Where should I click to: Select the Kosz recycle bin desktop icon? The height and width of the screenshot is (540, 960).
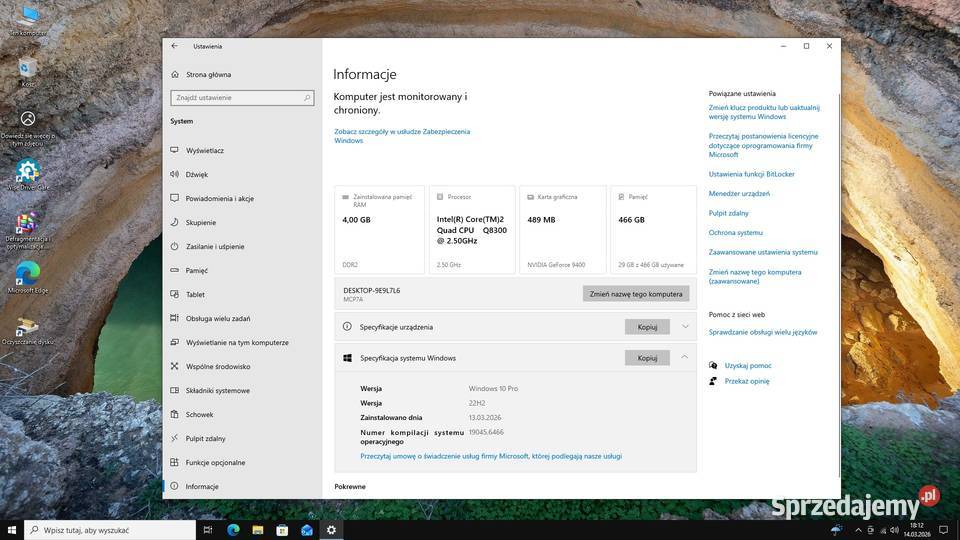click(x=28, y=72)
